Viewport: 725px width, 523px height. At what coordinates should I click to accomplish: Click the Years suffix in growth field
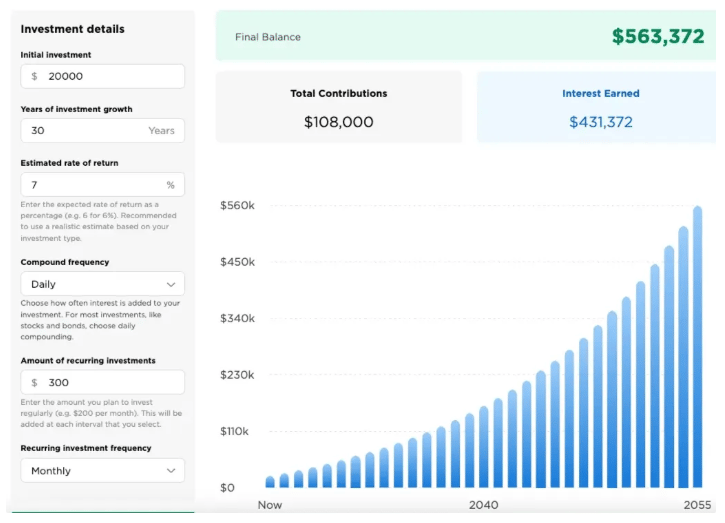(161, 130)
